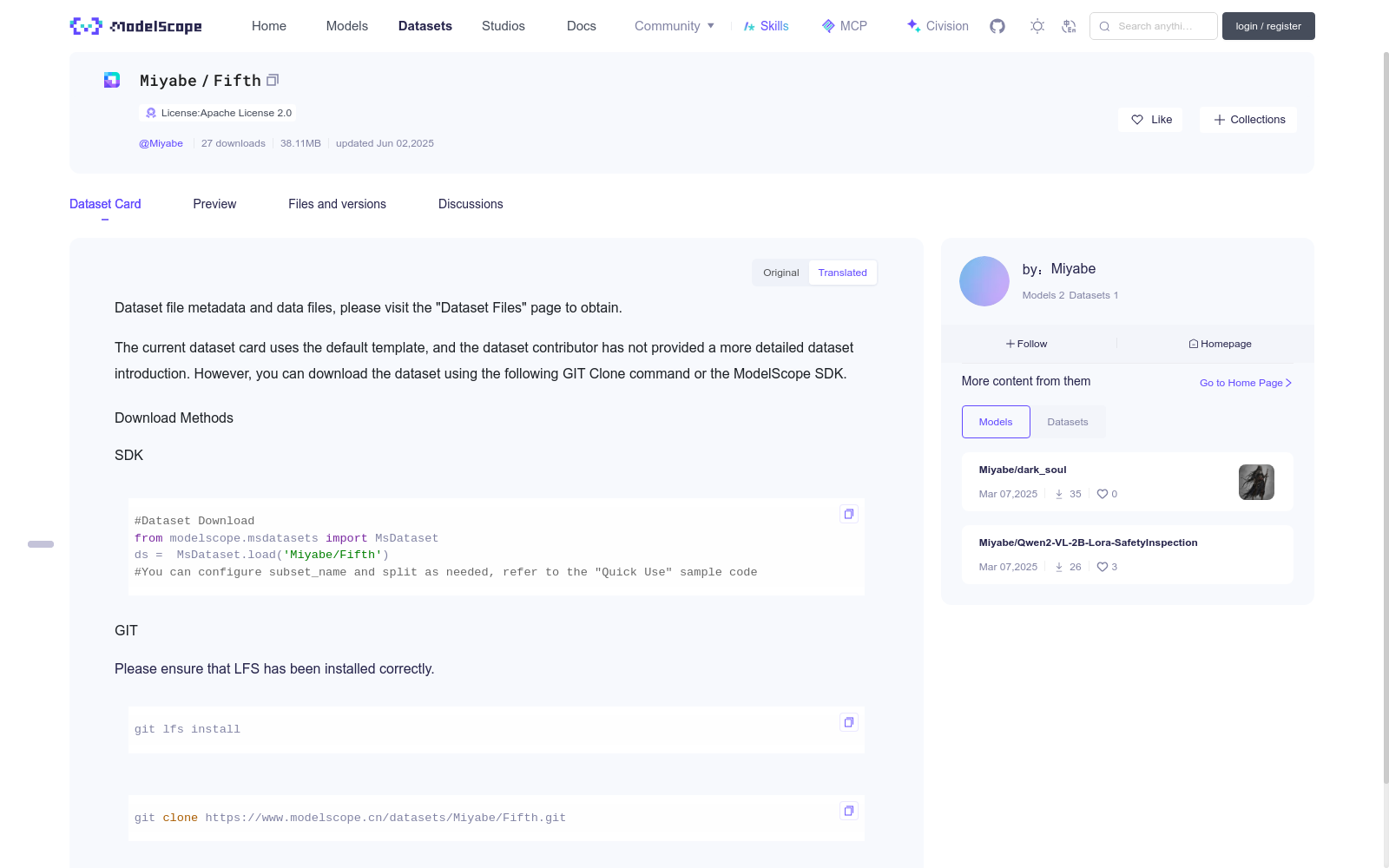The height and width of the screenshot is (868, 1389).
Task: Open the GitHub icon link
Action: coord(997,26)
